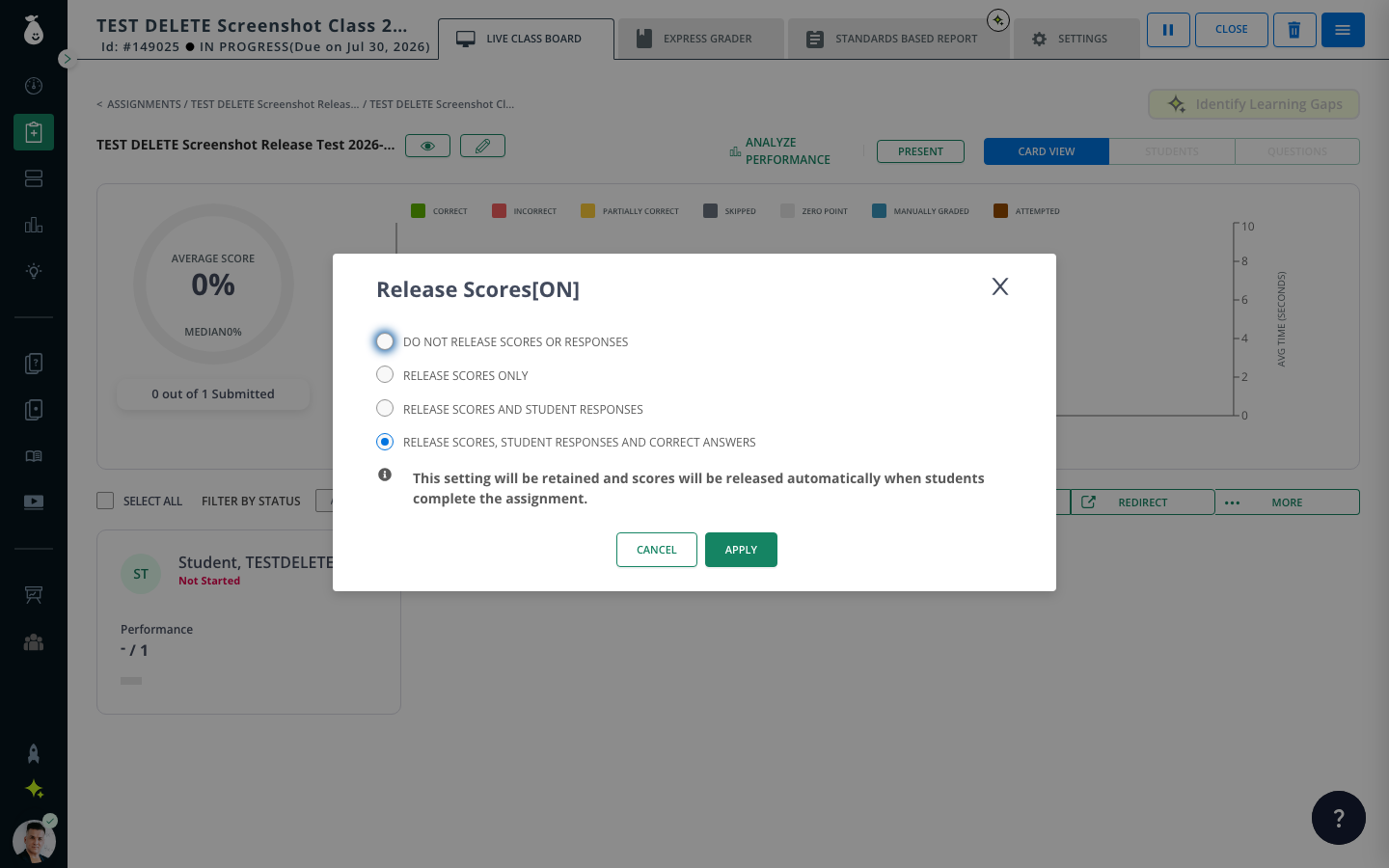Click the ATTEMPTED legend brown swatch
Image resolution: width=1389 pixels, height=868 pixels.
[x=1000, y=210]
